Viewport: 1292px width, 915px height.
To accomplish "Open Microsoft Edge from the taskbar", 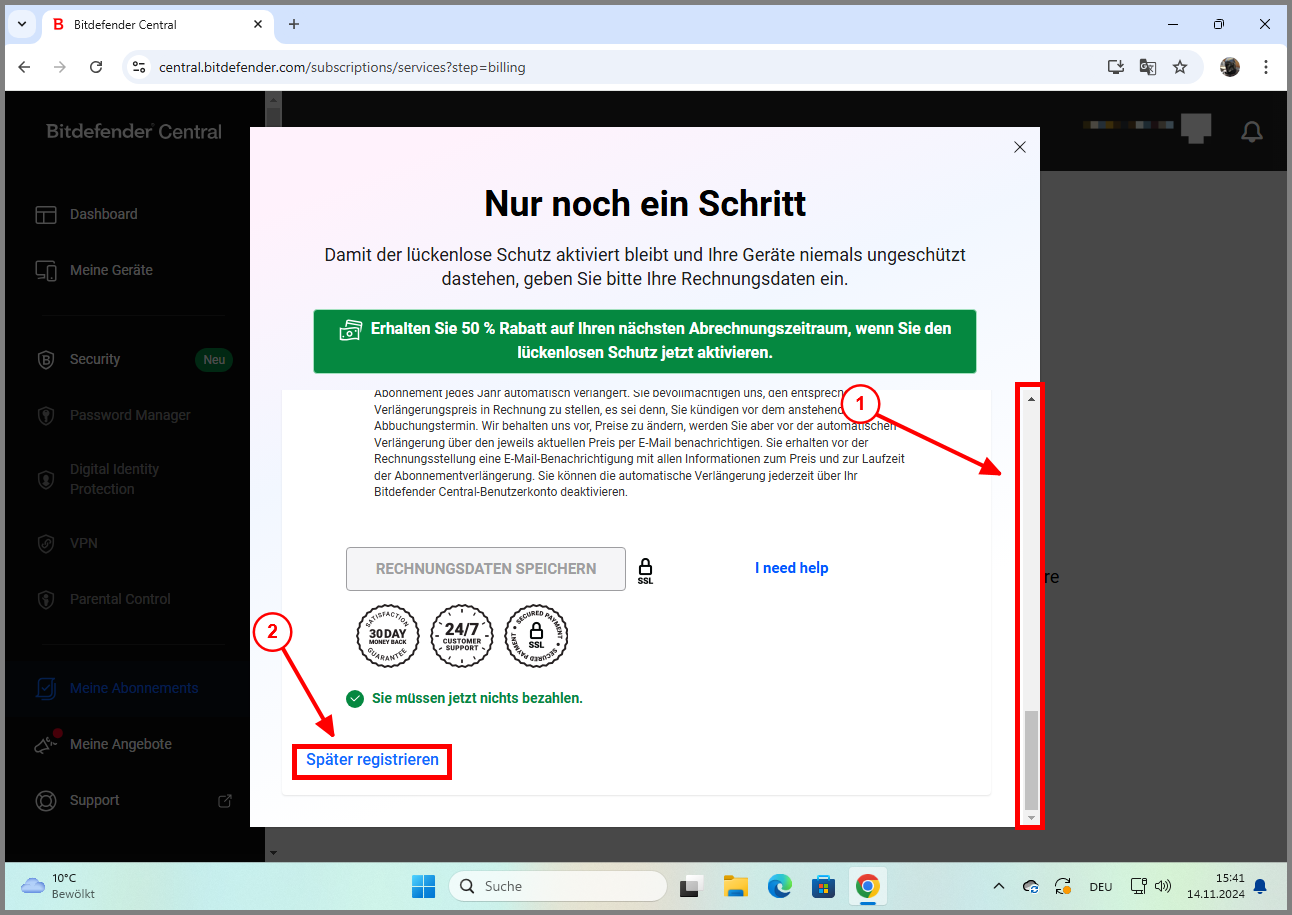I will coord(780,886).
